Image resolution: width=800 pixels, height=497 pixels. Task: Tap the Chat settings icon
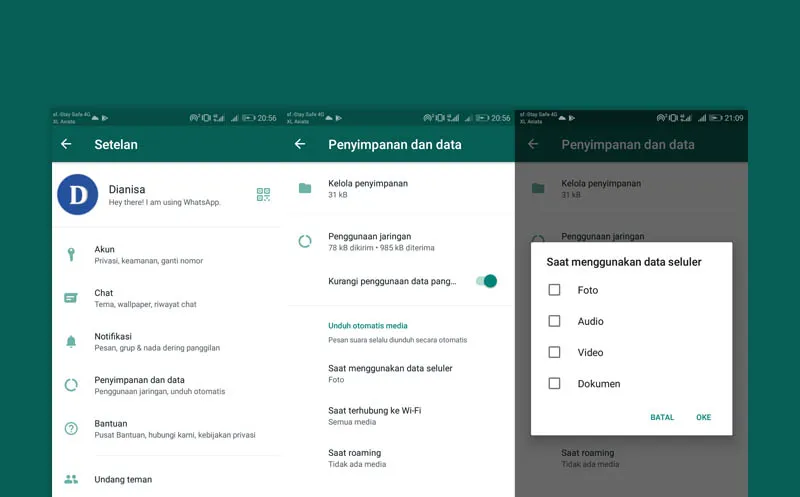pyautogui.click(x=71, y=298)
